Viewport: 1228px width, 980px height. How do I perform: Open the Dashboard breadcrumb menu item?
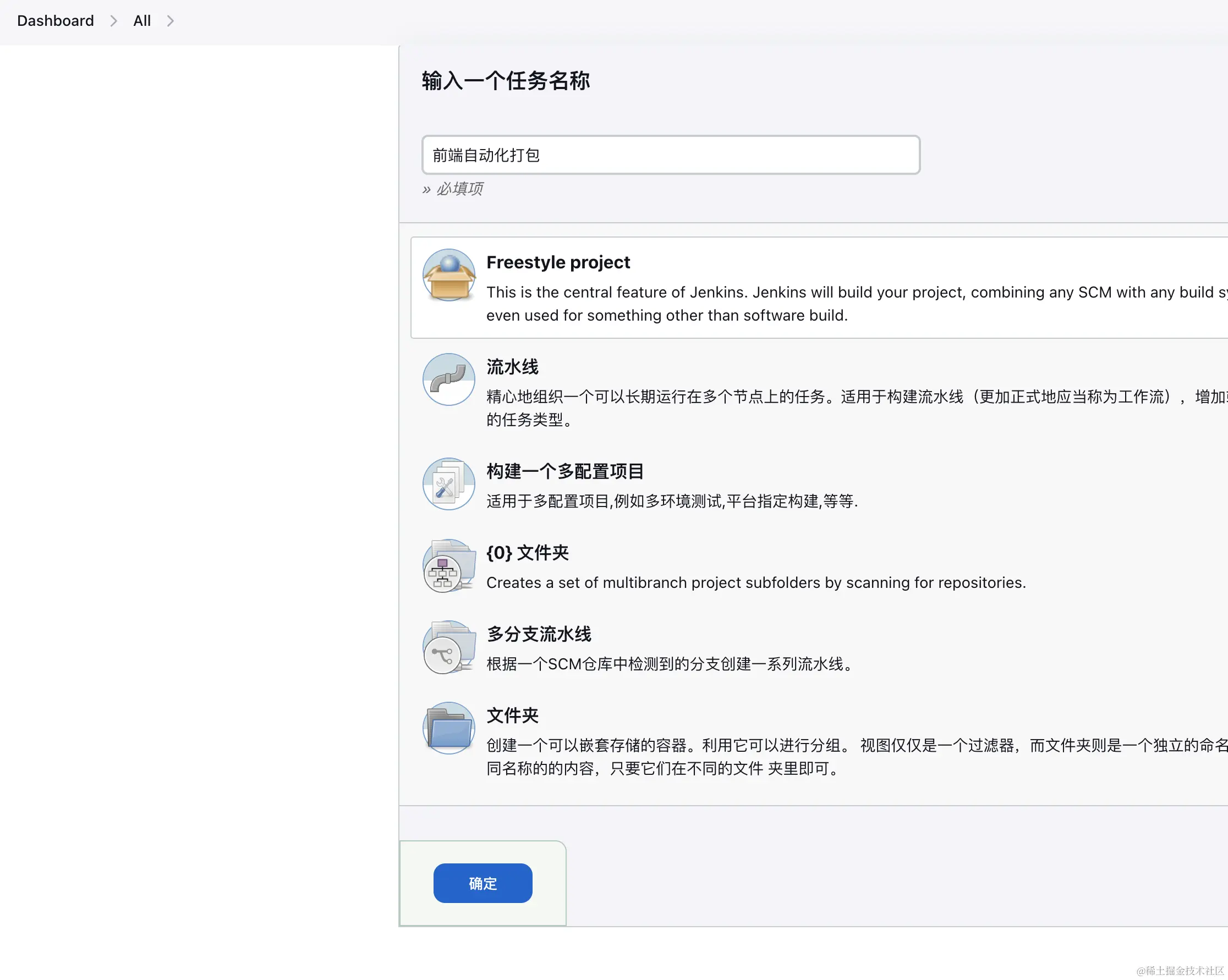click(x=54, y=20)
